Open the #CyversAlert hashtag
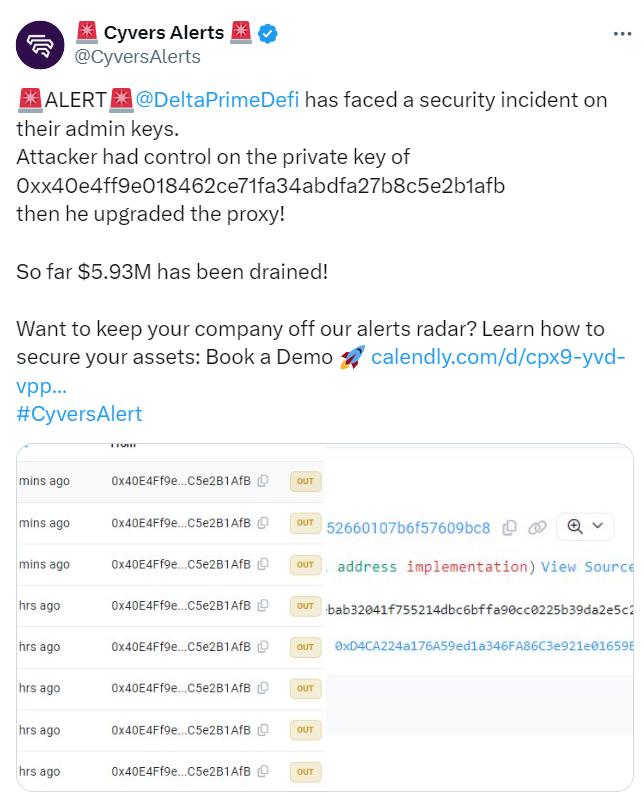 point(80,414)
